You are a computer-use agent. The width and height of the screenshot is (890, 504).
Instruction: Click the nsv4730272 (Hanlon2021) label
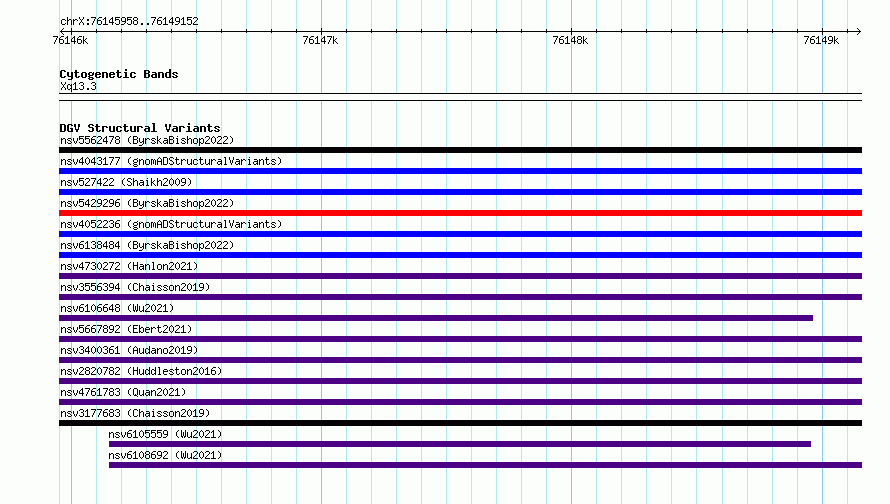pyautogui.click(x=129, y=266)
